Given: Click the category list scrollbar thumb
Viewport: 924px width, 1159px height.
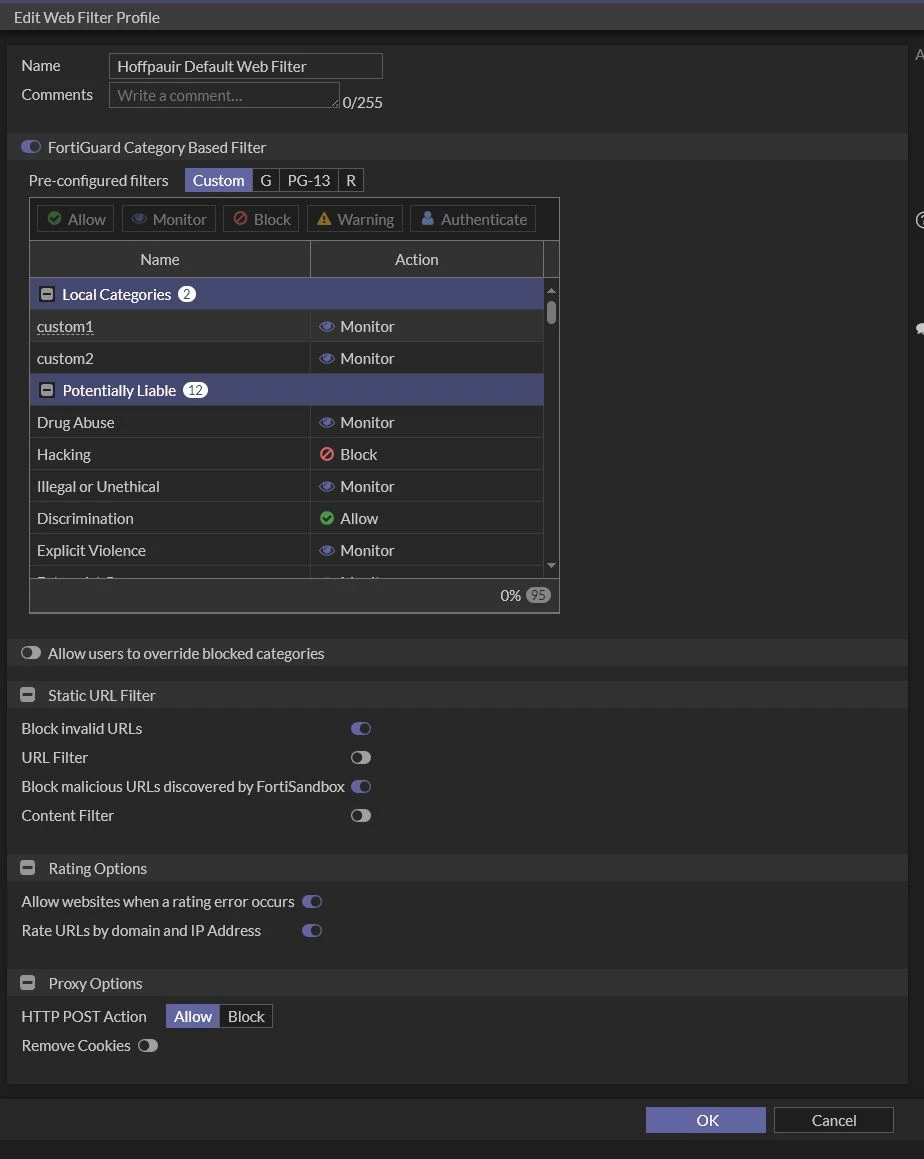Looking at the screenshot, I should (x=551, y=313).
